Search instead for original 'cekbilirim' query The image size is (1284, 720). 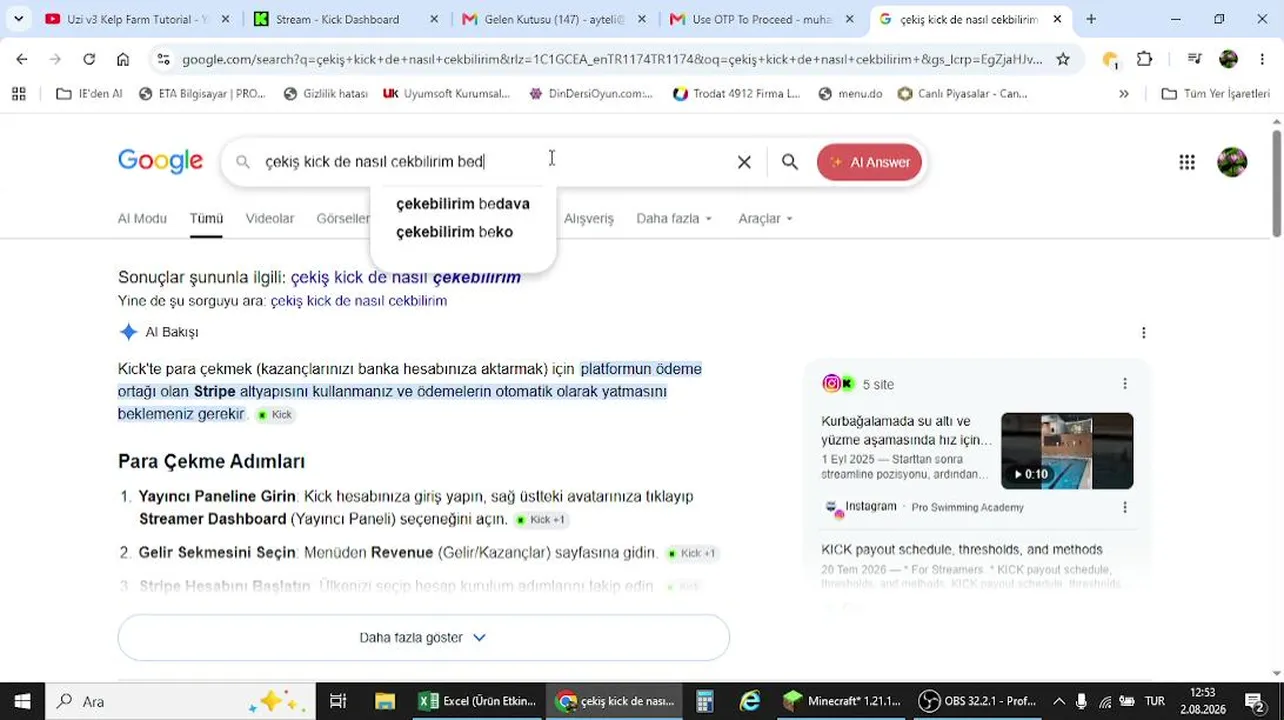(x=359, y=300)
